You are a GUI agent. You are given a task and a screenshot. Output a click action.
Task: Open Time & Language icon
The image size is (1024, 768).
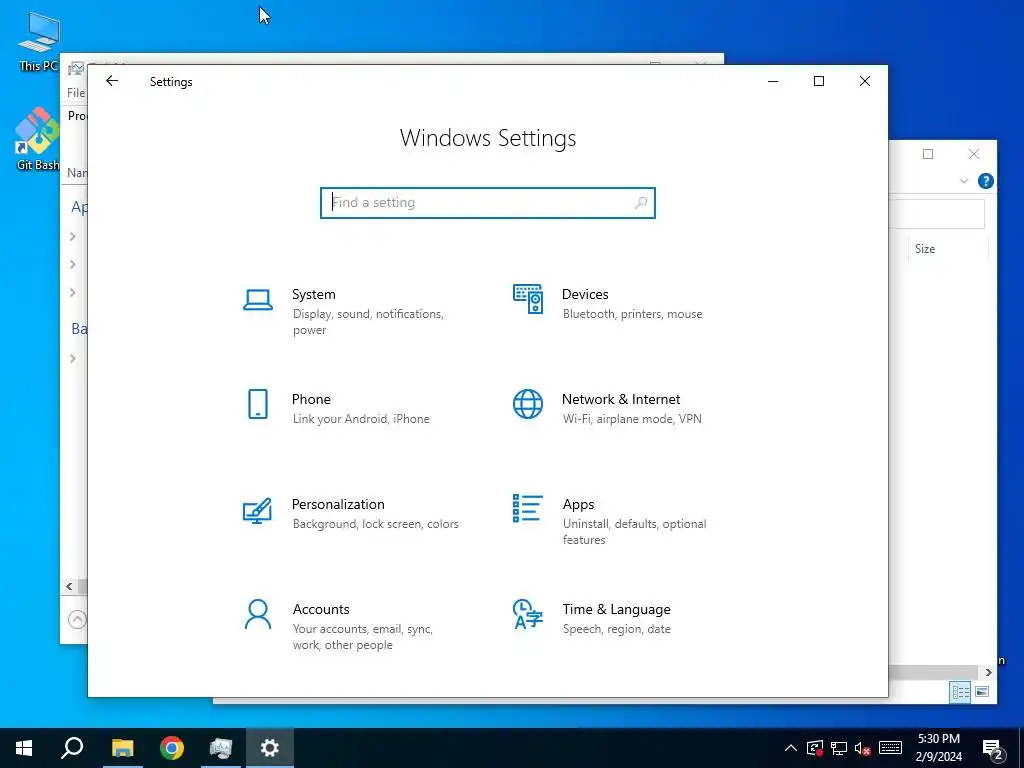tap(528, 614)
